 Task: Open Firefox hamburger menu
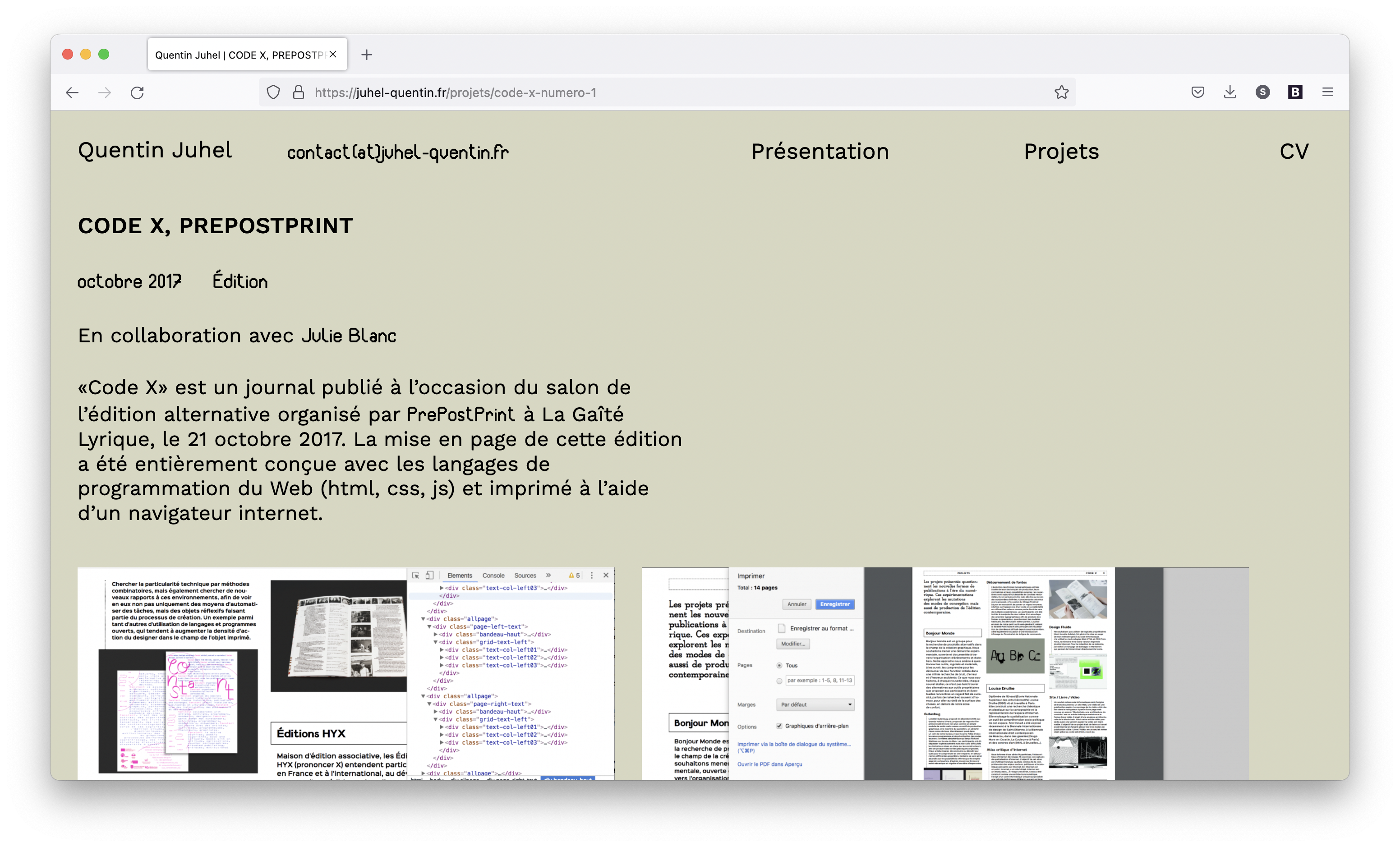(1328, 92)
